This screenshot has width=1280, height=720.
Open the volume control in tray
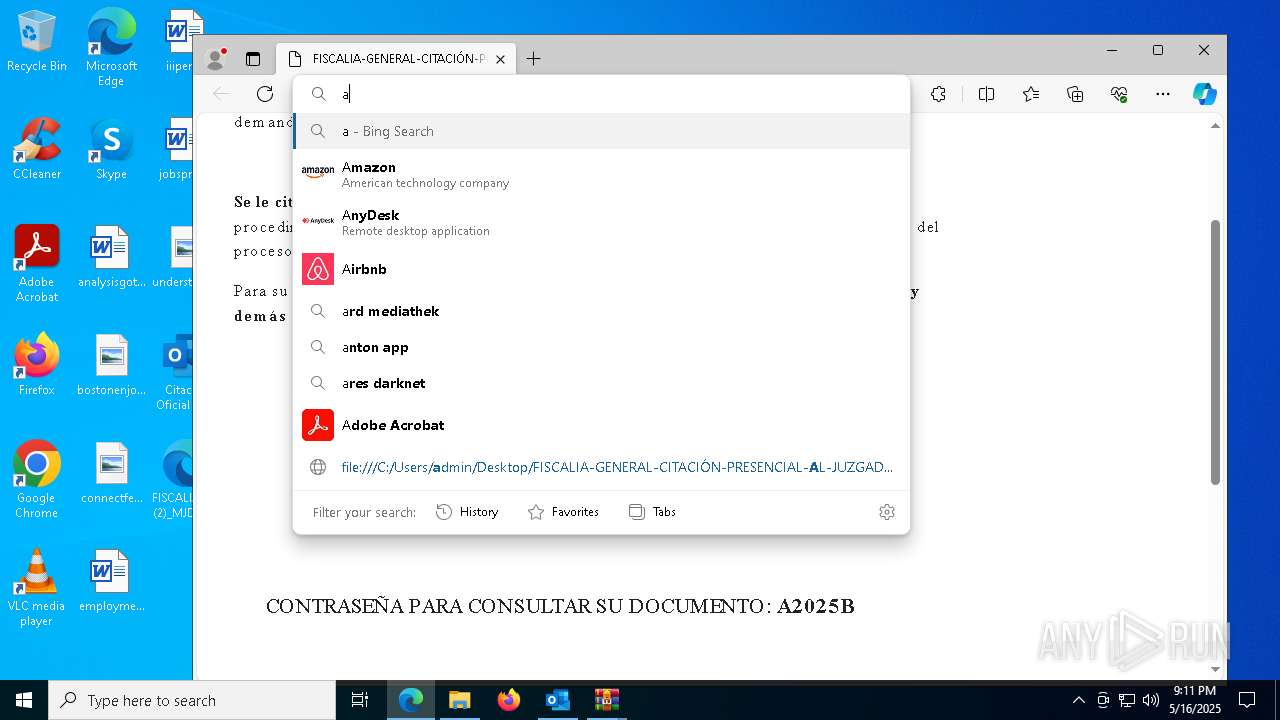click(1150, 700)
